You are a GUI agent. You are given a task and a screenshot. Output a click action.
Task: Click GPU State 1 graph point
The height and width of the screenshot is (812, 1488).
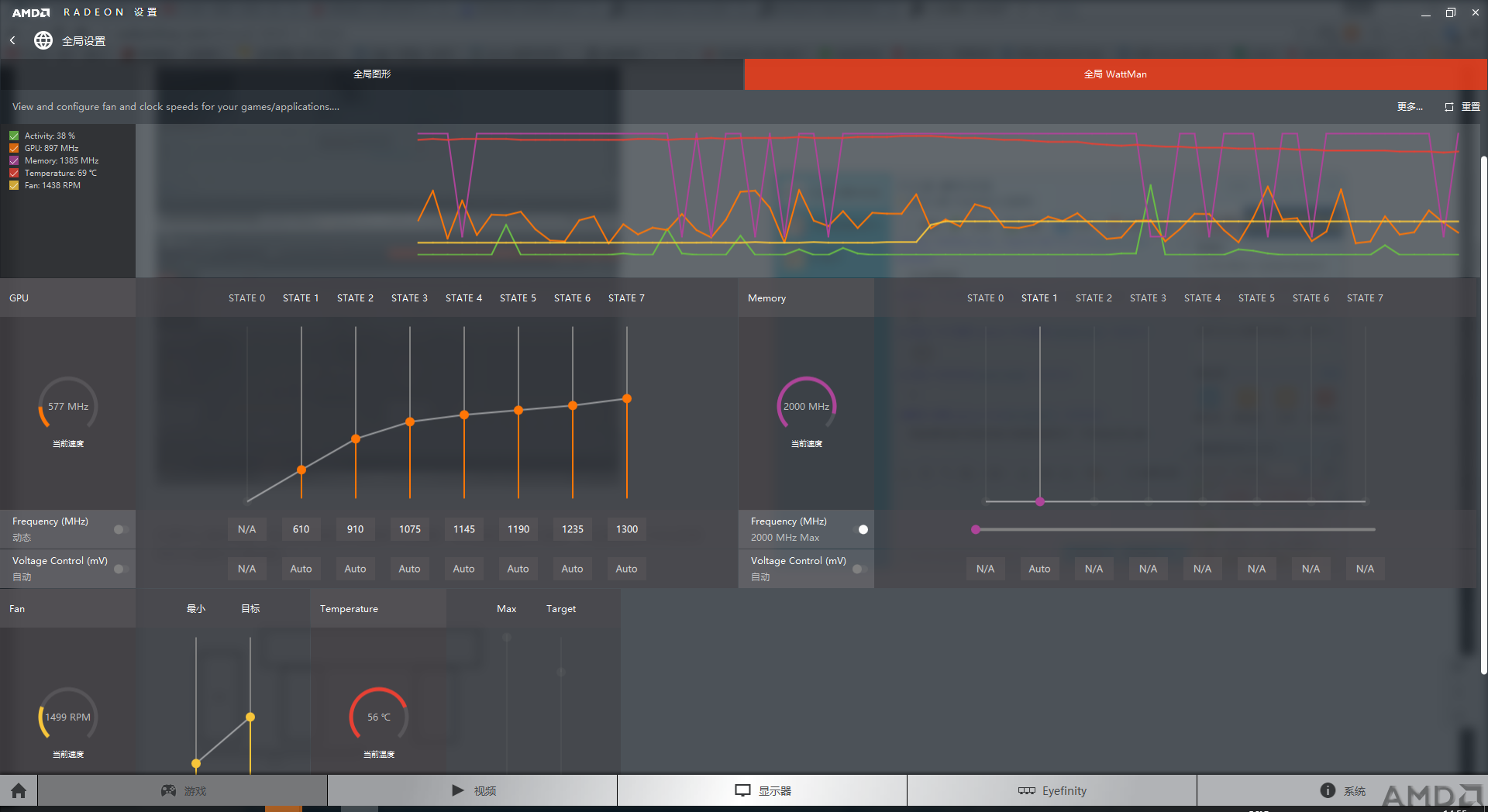[x=301, y=470]
